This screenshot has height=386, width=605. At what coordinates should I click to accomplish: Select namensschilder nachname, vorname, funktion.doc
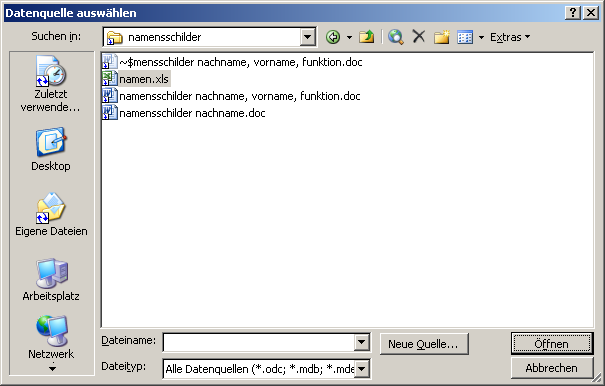(232, 96)
